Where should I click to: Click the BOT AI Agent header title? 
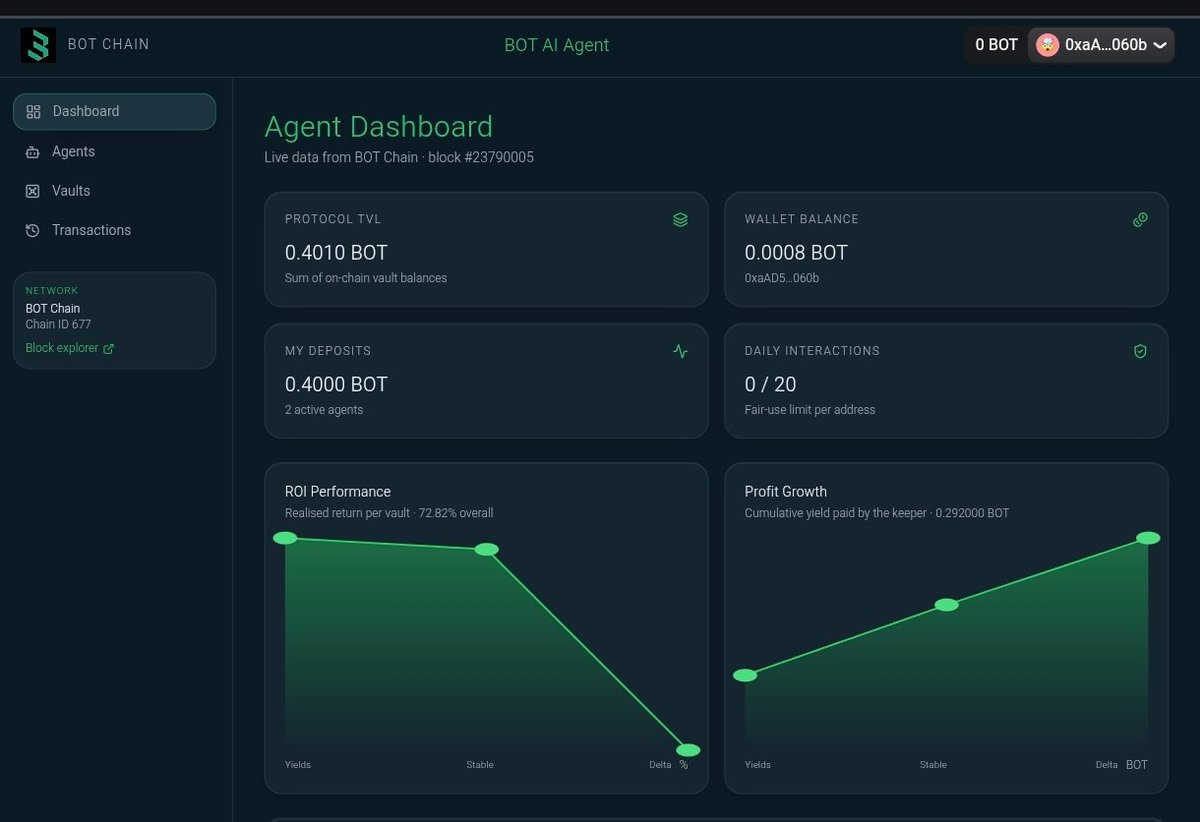tap(557, 45)
